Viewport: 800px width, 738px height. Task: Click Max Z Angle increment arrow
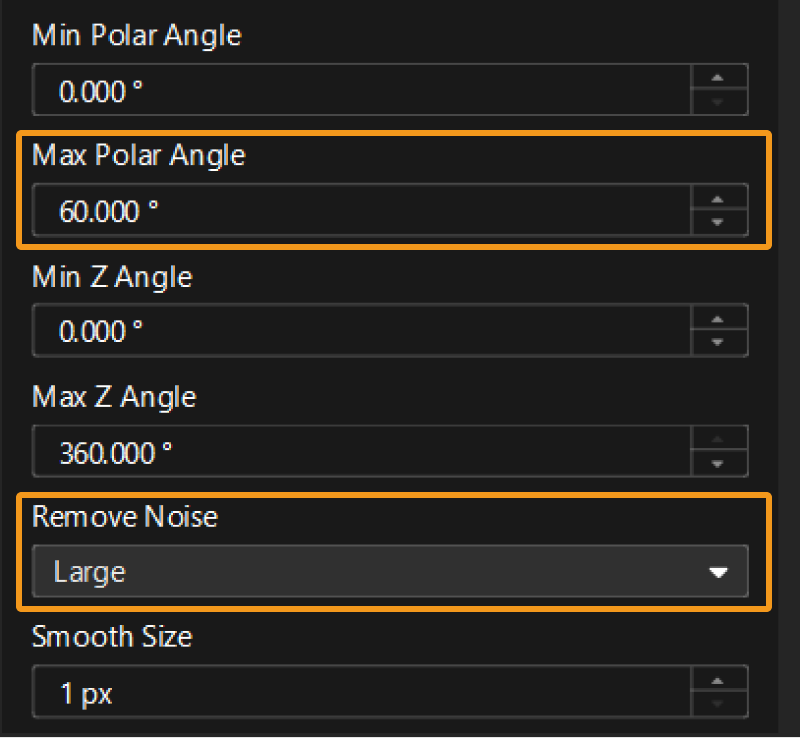tap(717, 440)
